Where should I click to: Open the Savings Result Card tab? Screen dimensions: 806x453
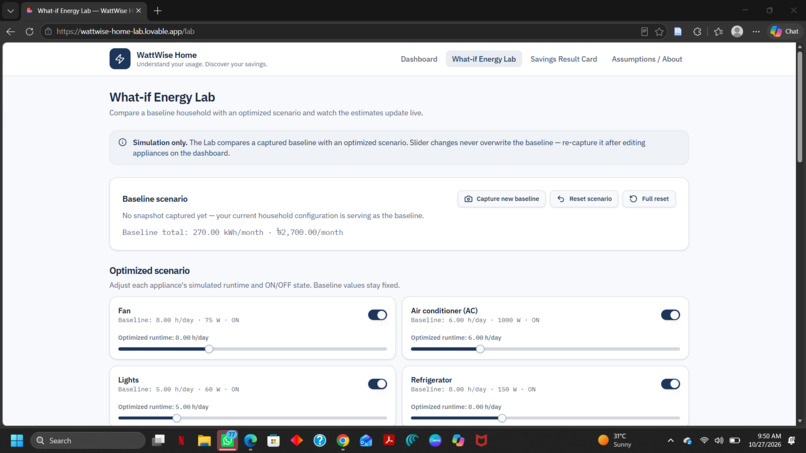click(x=563, y=59)
